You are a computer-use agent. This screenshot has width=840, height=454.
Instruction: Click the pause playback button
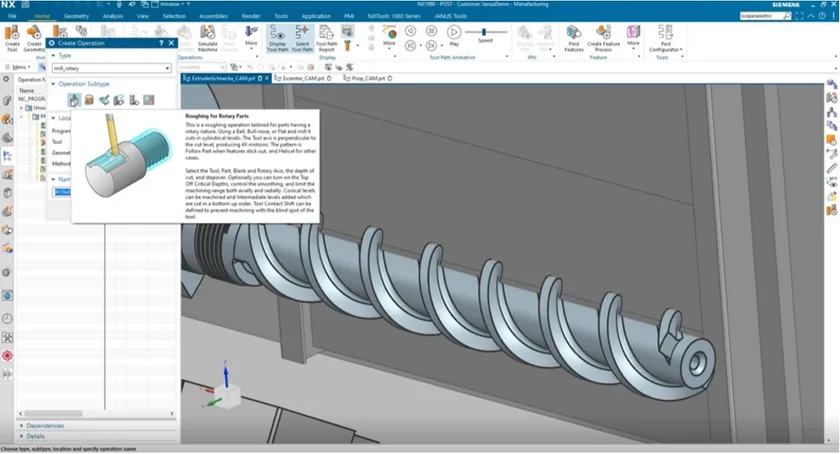(x=431, y=31)
